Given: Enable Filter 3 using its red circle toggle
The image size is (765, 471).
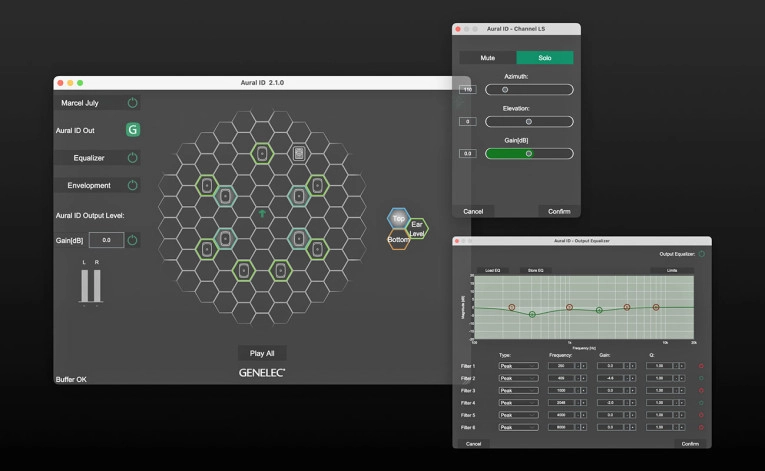Looking at the screenshot, I should (x=701, y=390).
